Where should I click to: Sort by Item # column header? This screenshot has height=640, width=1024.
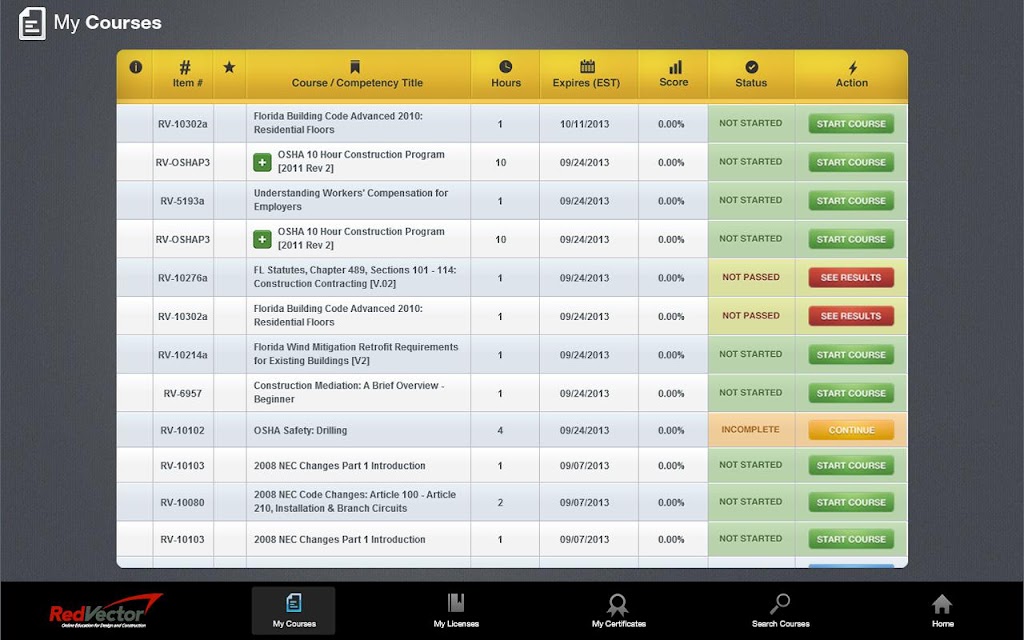185,74
